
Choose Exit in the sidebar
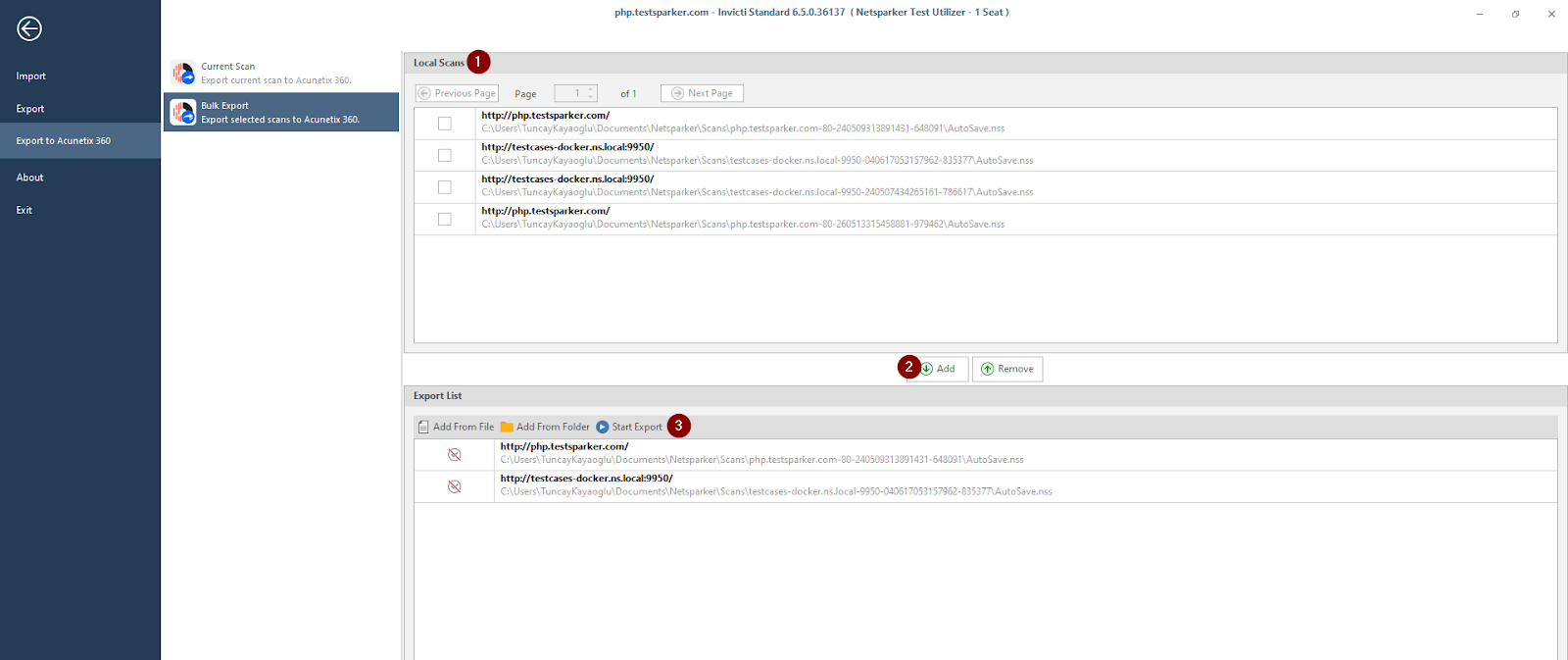click(24, 210)
